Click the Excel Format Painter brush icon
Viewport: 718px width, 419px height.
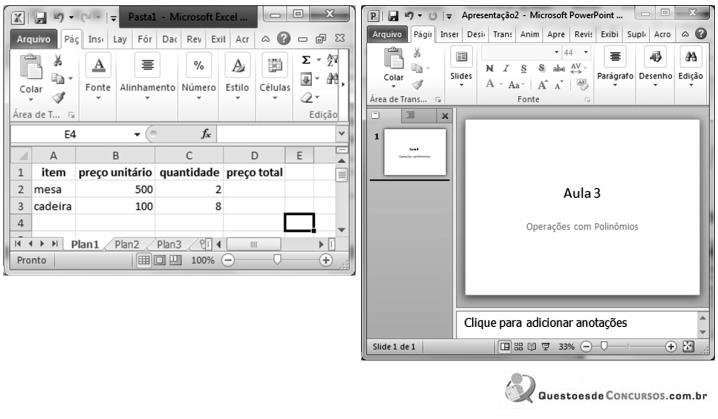[58, 97]
